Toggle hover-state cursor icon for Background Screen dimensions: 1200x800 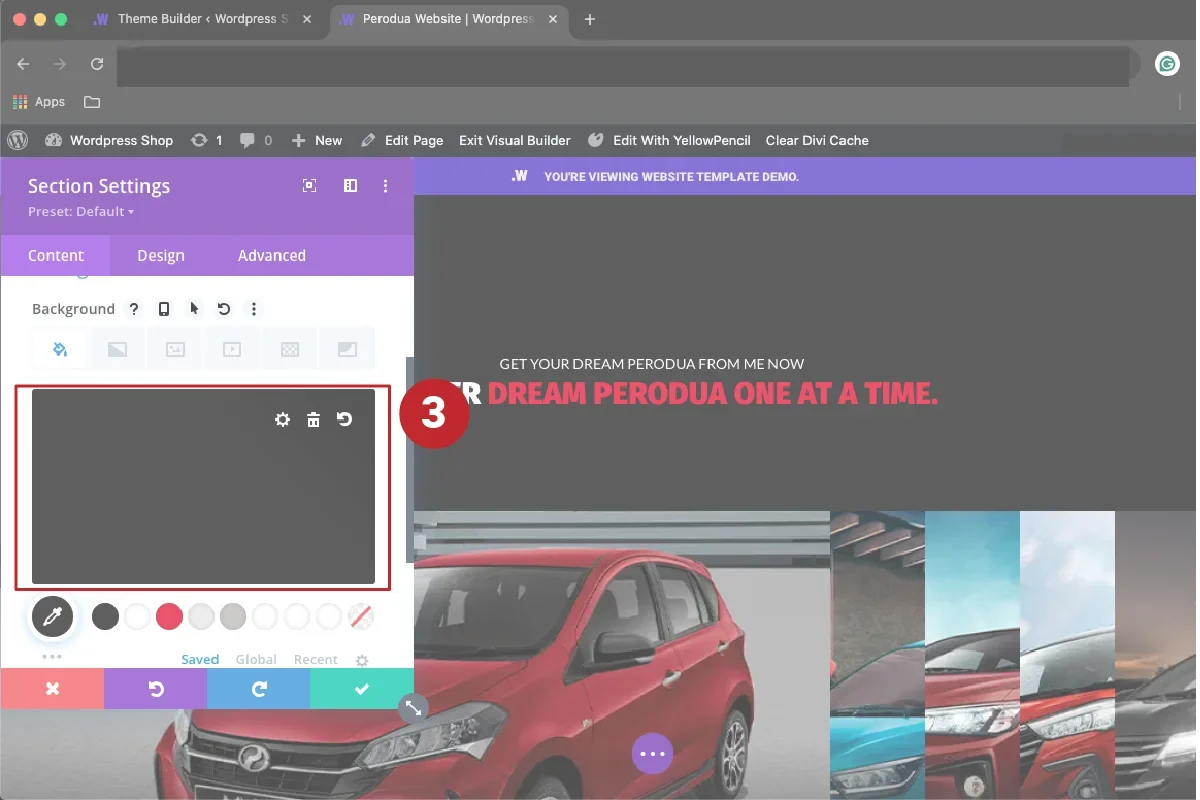tap(194, 309)
